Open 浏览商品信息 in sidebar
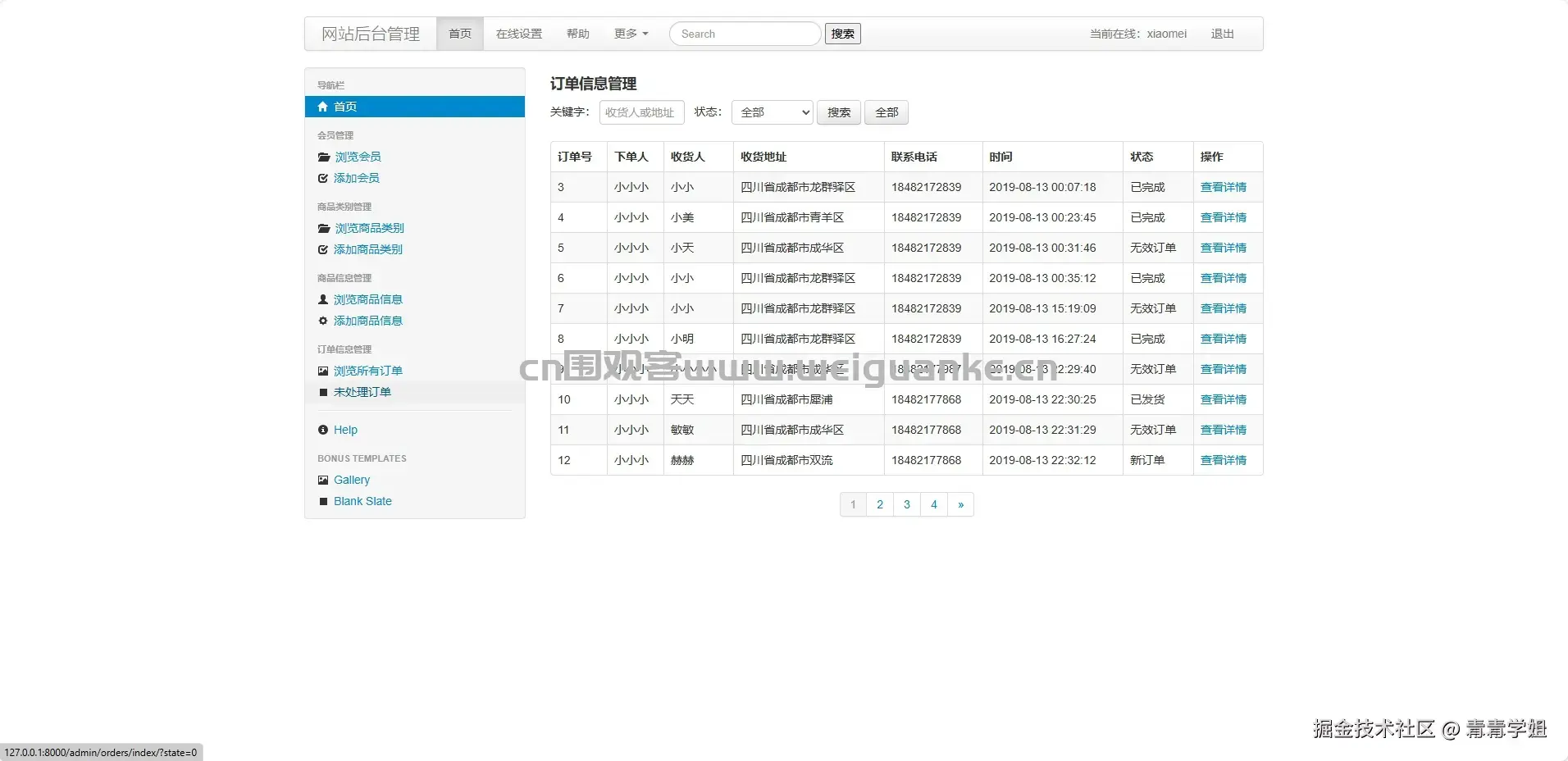1568x761 pixels. click(x=367, y=299)
